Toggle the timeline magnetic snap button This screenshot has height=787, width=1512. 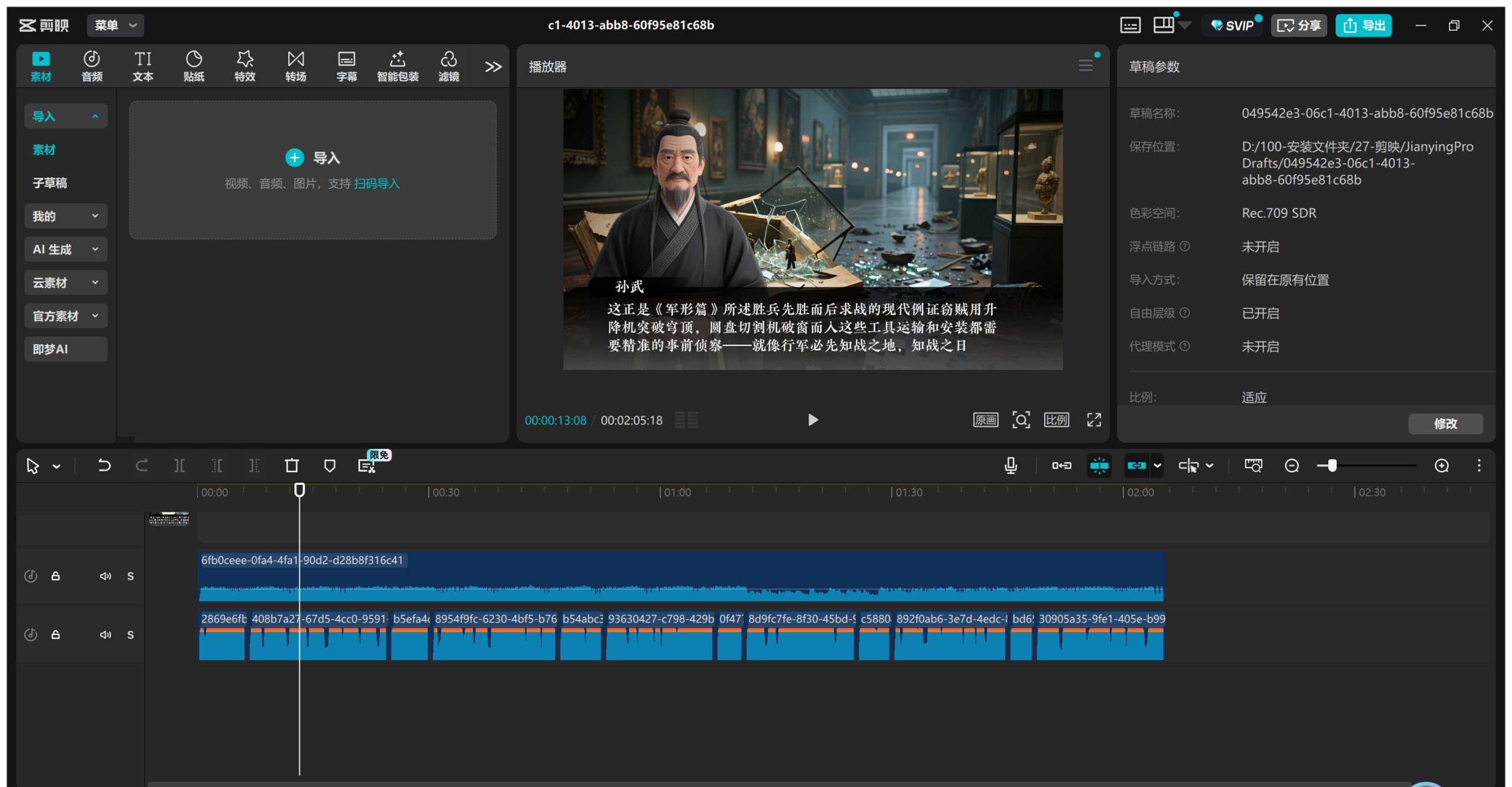[x=1099, y=466]
